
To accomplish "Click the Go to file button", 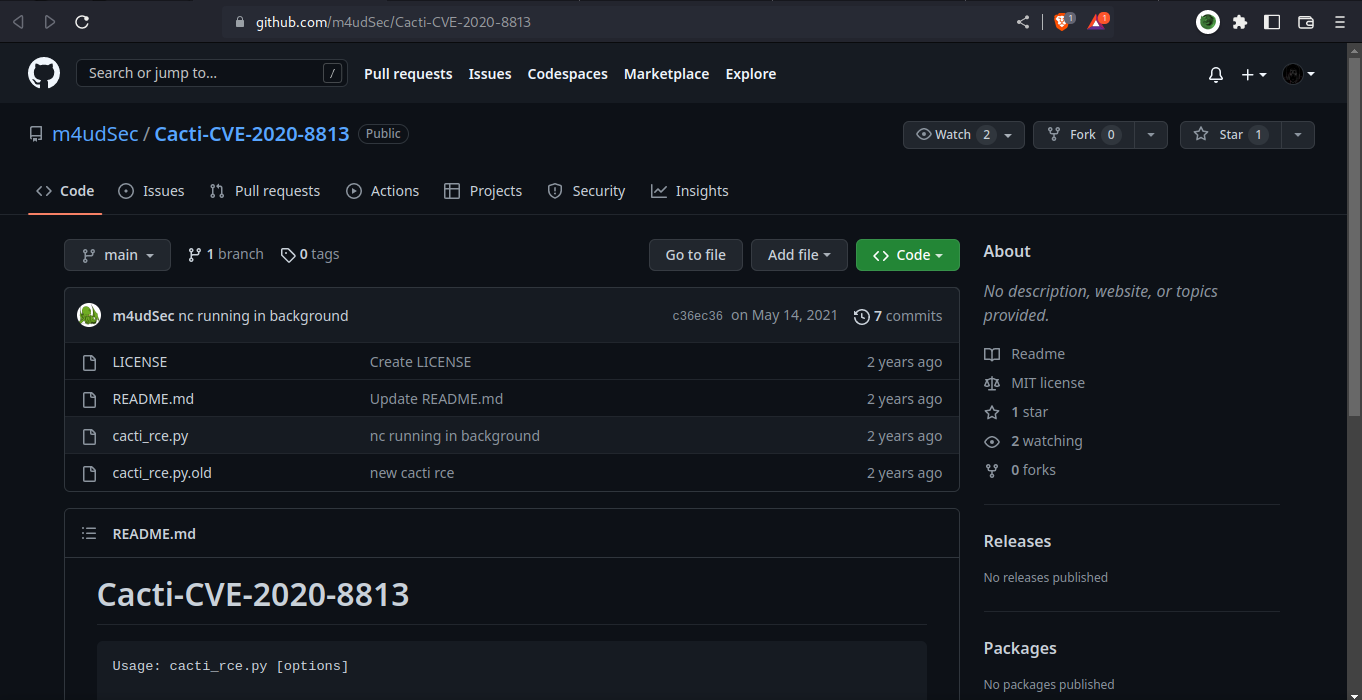I will click(x=696, y=255).
